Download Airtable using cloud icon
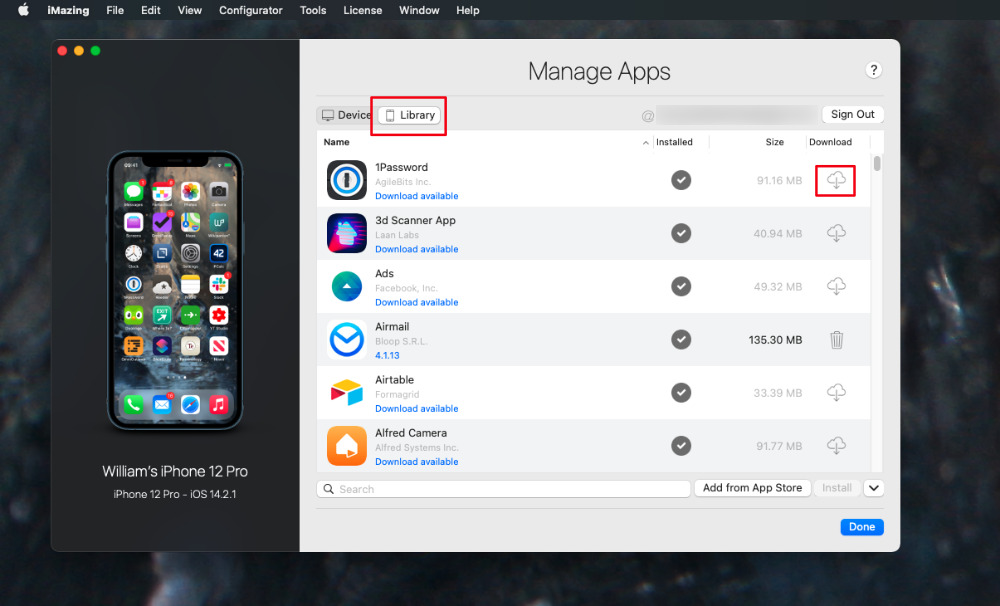Viewport: 1000px width, 606px height. tap(836, 392)
